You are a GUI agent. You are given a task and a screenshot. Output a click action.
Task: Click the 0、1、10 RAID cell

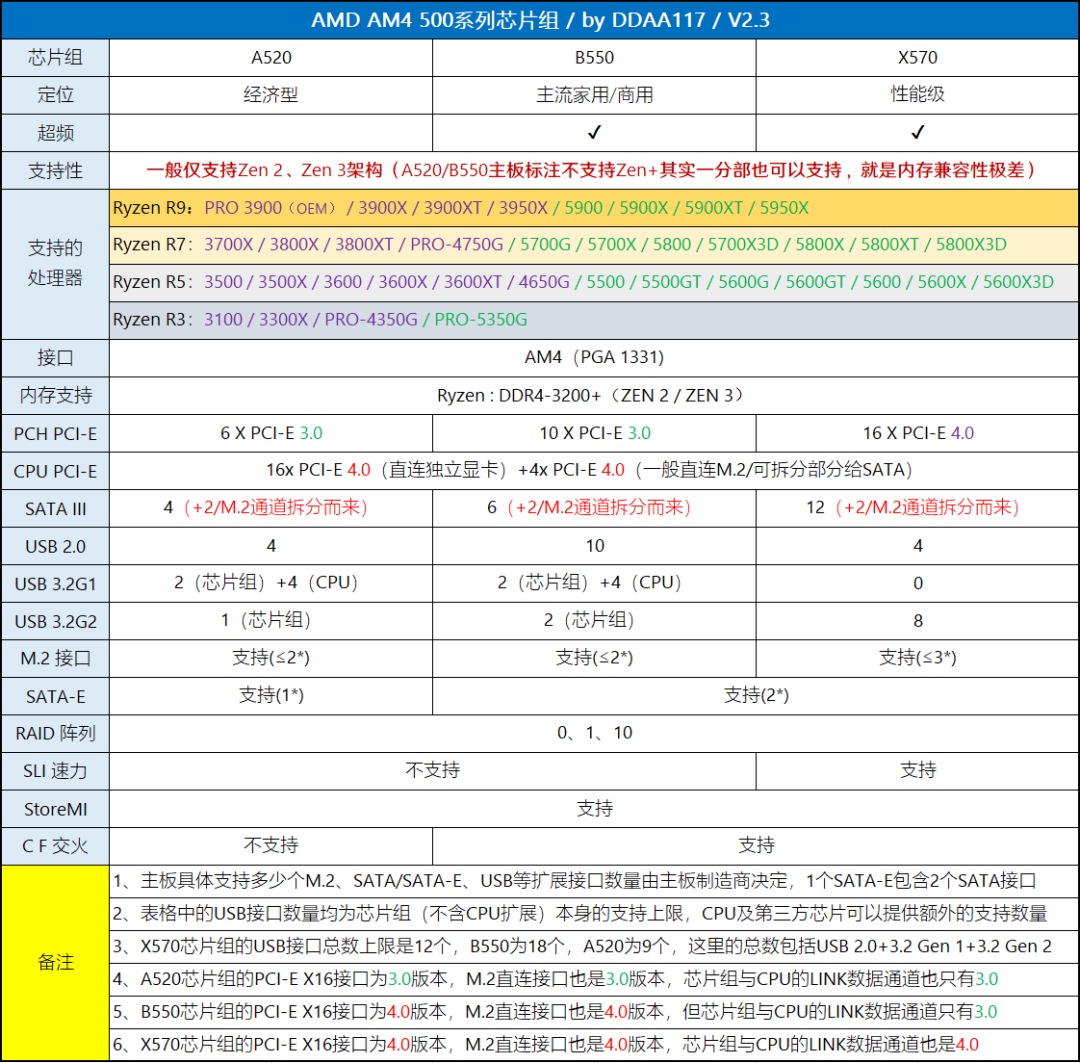[x=594, y=734]
